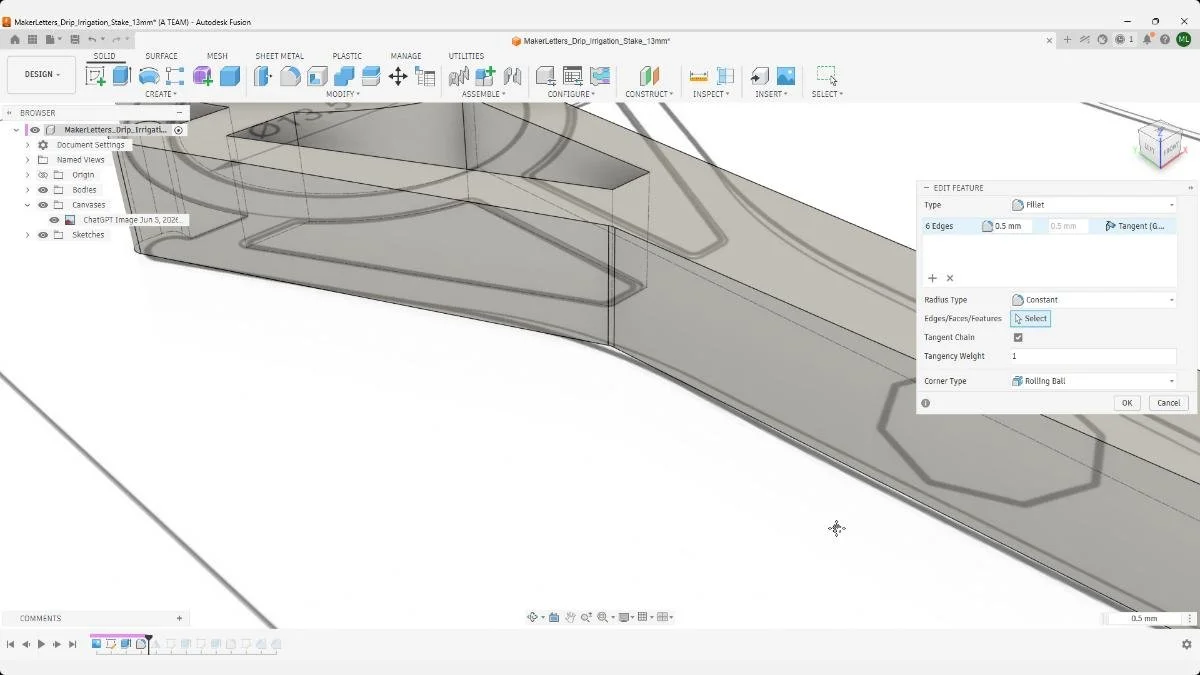This screenshot has height=675, width=1200.
Task: Cancel the Edit Feature dialog
Action: click(x=1168, y=403)
